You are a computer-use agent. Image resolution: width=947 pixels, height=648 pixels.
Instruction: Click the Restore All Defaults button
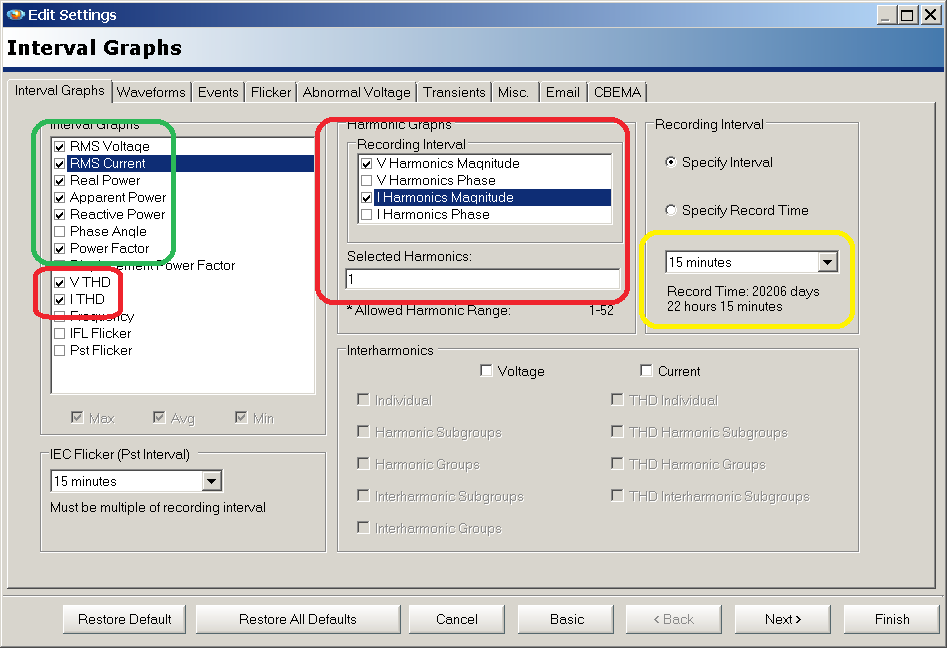[297, 619]
